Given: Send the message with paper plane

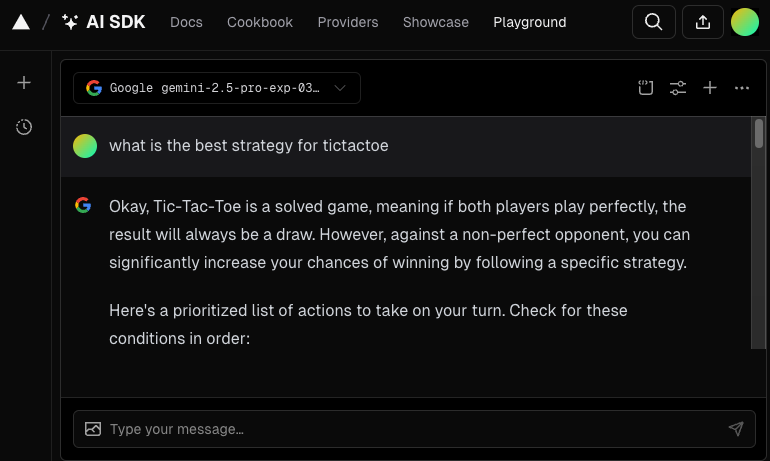Looking at the screenshot, I should click(736, 429).
